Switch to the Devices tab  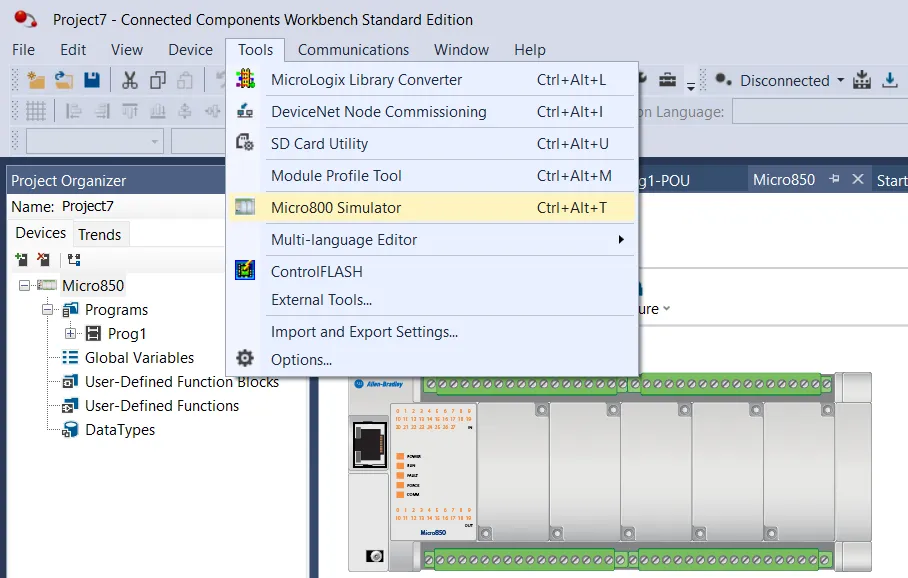click(x=41, y=233)
